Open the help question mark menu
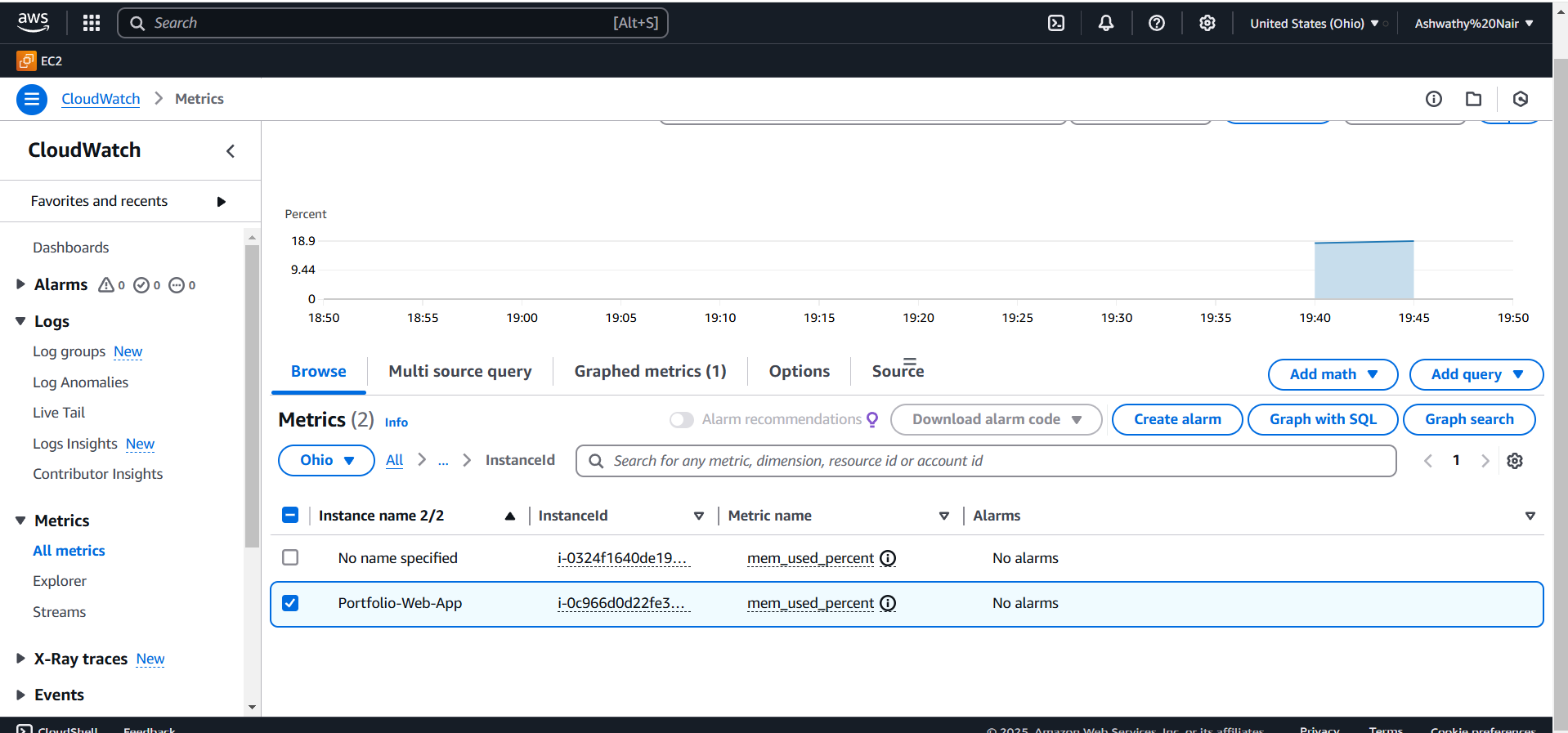The height and width of the screenshot is (733, 1568). click(1157, 23)
